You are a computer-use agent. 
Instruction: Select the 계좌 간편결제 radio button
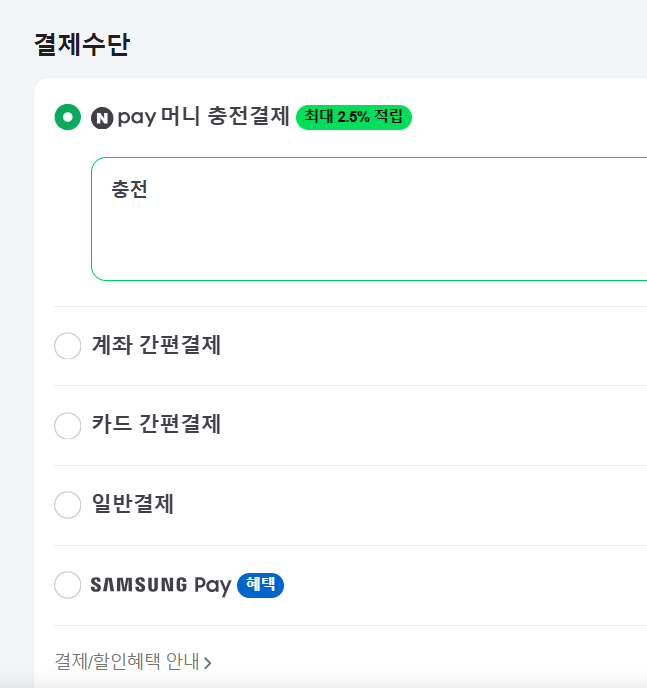pos(67,346)
